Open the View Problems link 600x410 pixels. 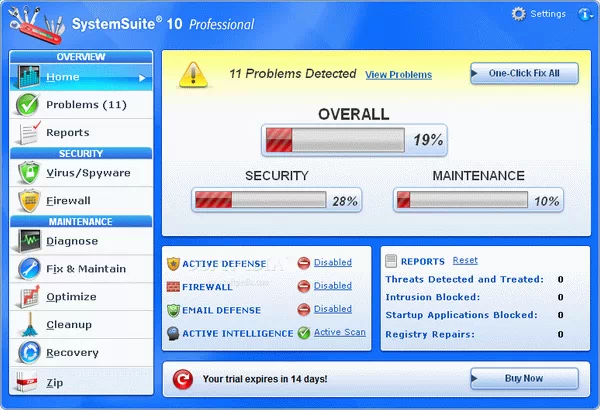pyautogui.click(x=398, y=75)
